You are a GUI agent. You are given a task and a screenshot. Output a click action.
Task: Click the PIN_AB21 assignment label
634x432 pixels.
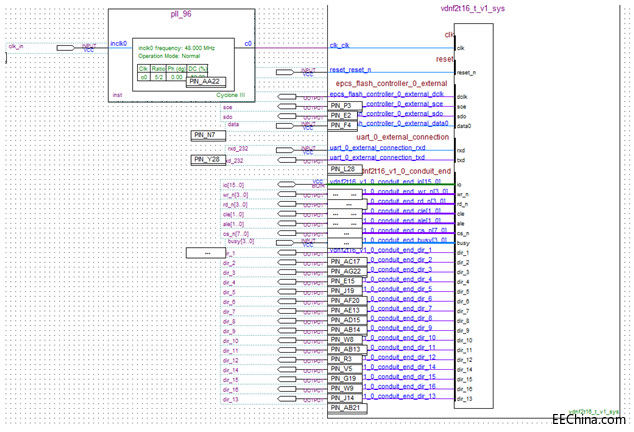tap(347, 408)
